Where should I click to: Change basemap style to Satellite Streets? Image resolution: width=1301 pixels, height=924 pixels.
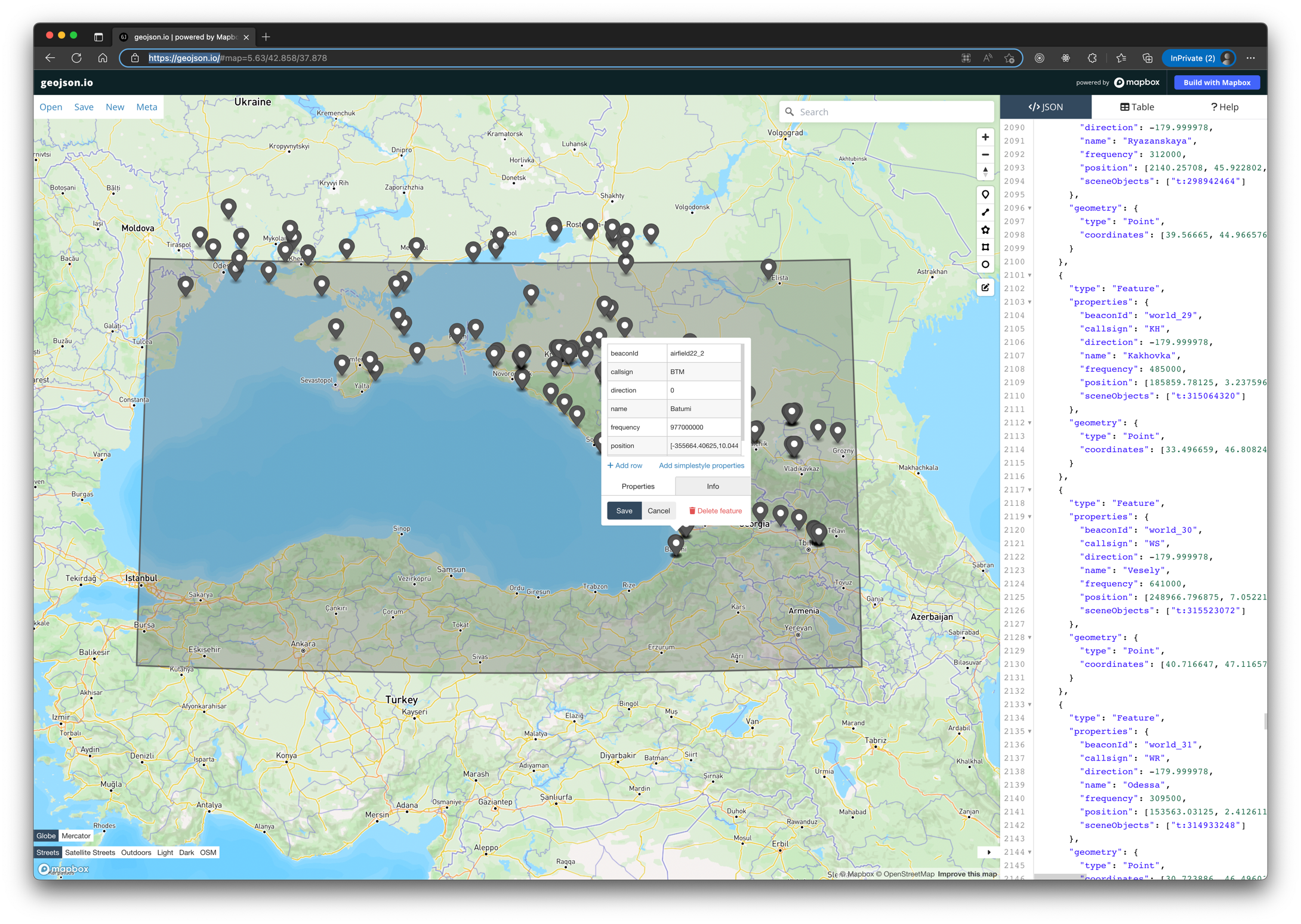[90, 852]
